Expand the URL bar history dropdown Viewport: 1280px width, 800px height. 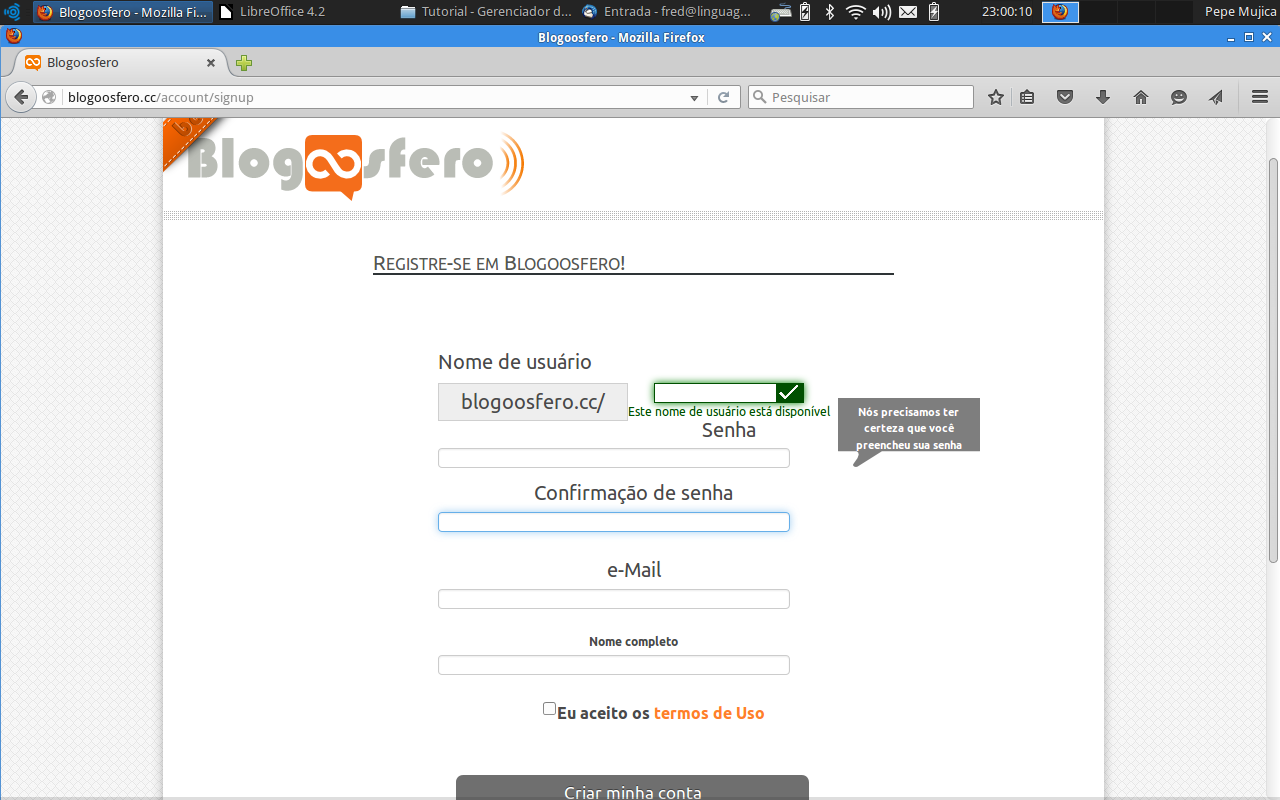(x=695, y=98)
